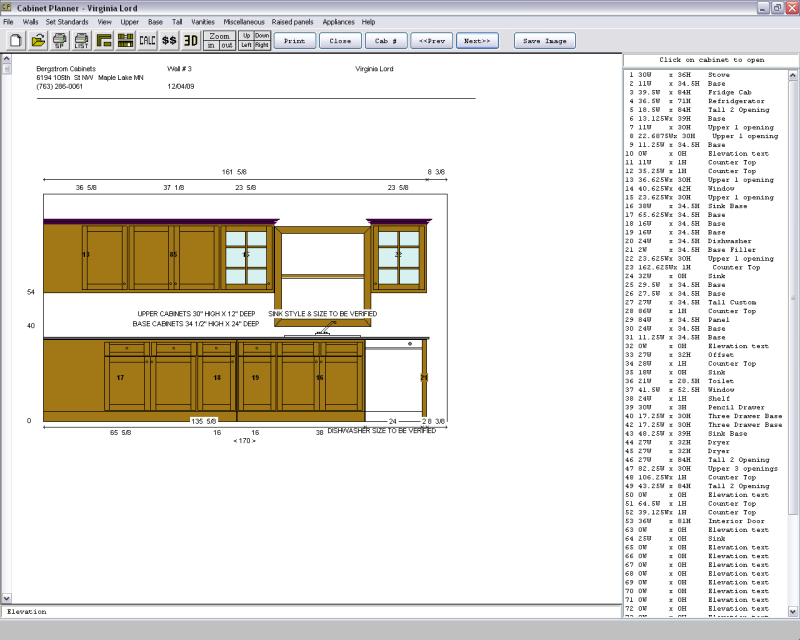Select list row '1 30W x 36H Stove'
This screenshot has width=800, height=640.
706,75
